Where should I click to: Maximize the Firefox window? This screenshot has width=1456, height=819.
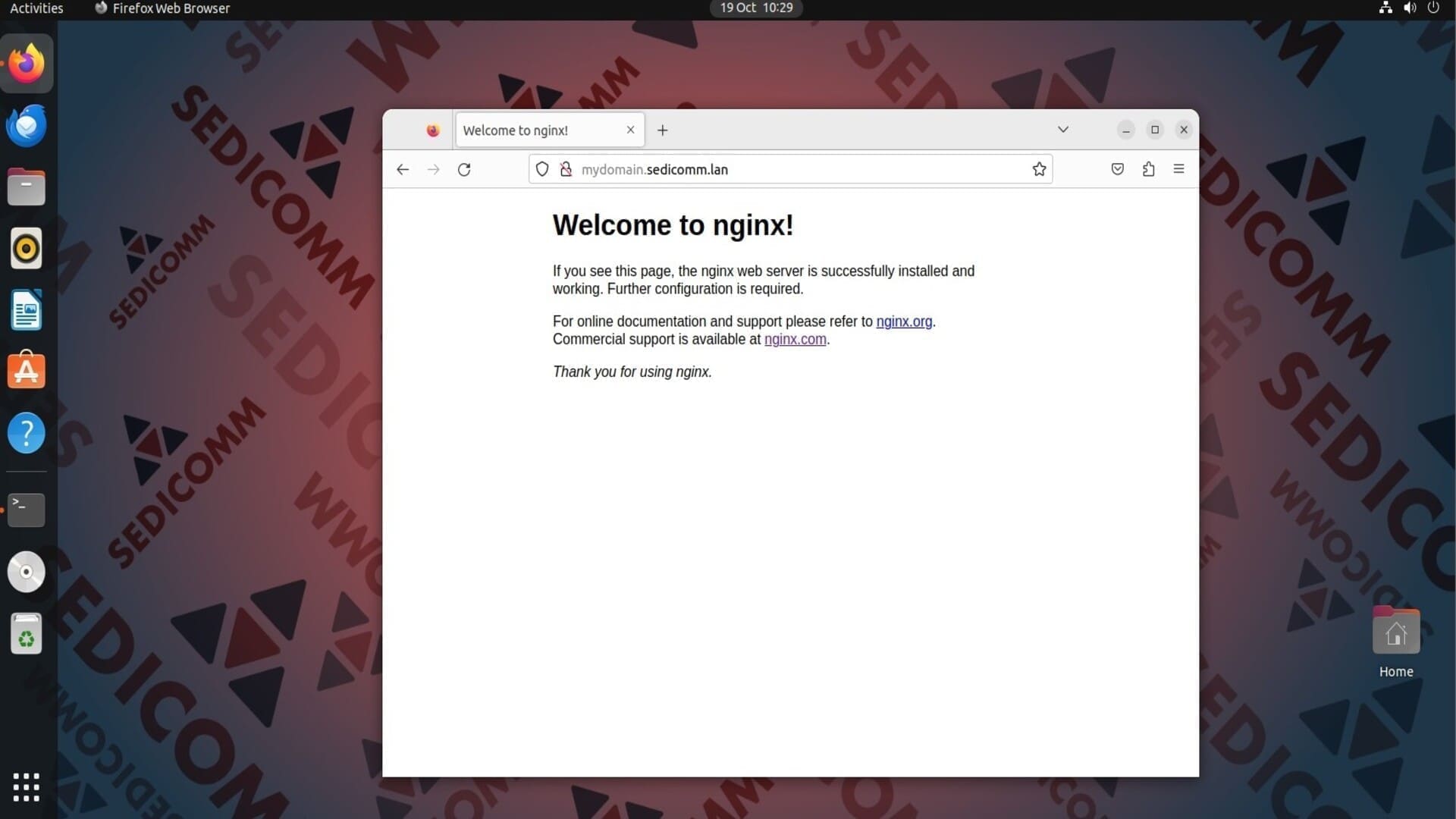(x=1155, y=130)
